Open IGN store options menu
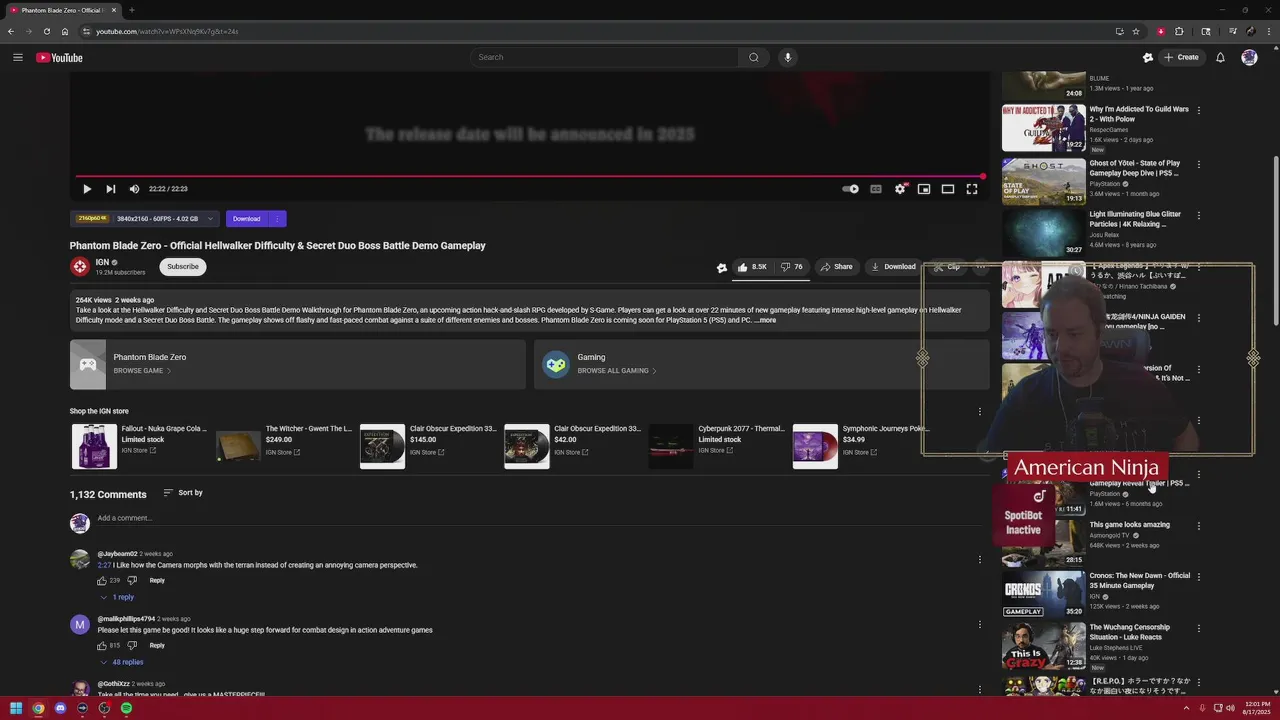 tap(980, 411)
